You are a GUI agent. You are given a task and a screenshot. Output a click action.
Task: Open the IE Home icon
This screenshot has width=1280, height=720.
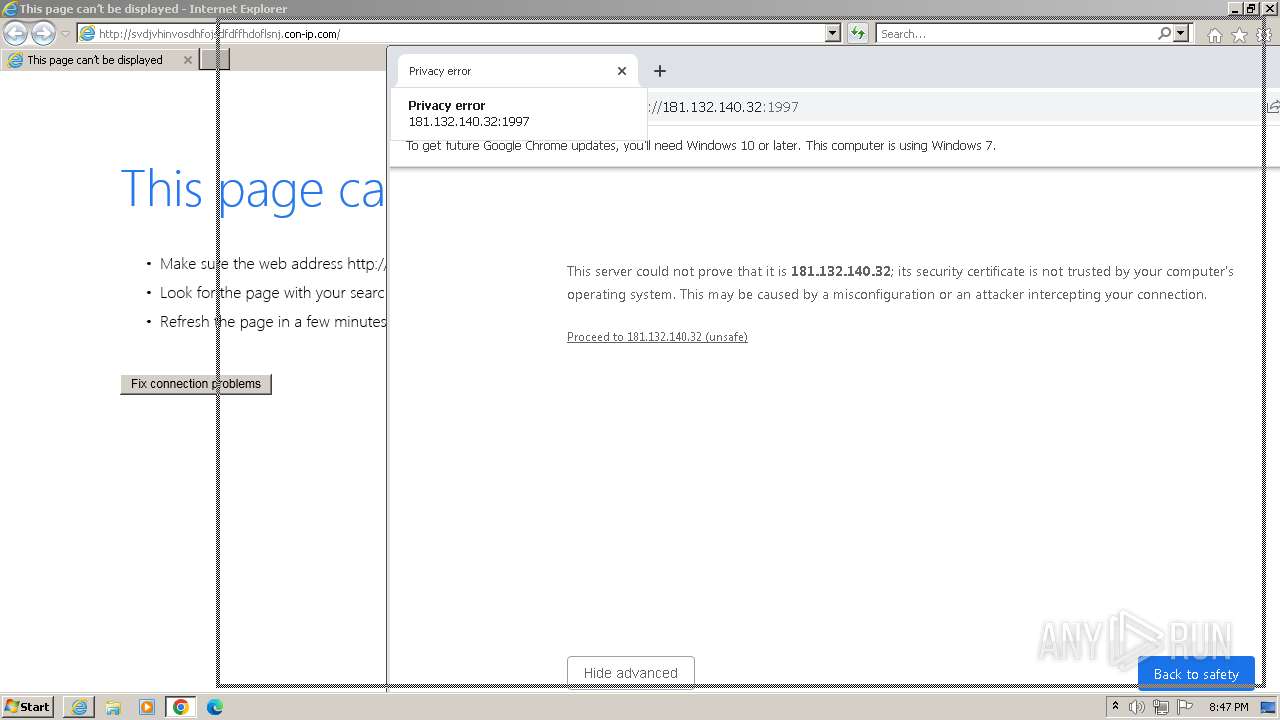1214,35
